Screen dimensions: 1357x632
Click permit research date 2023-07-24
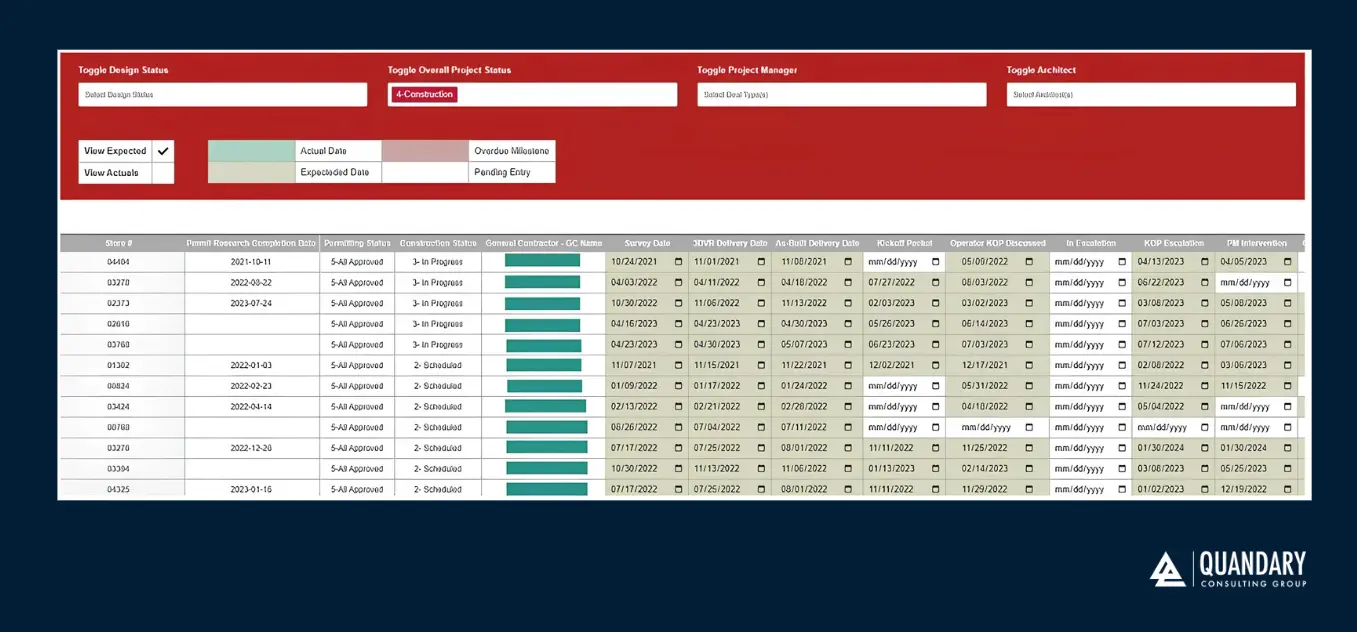point(251,303)
